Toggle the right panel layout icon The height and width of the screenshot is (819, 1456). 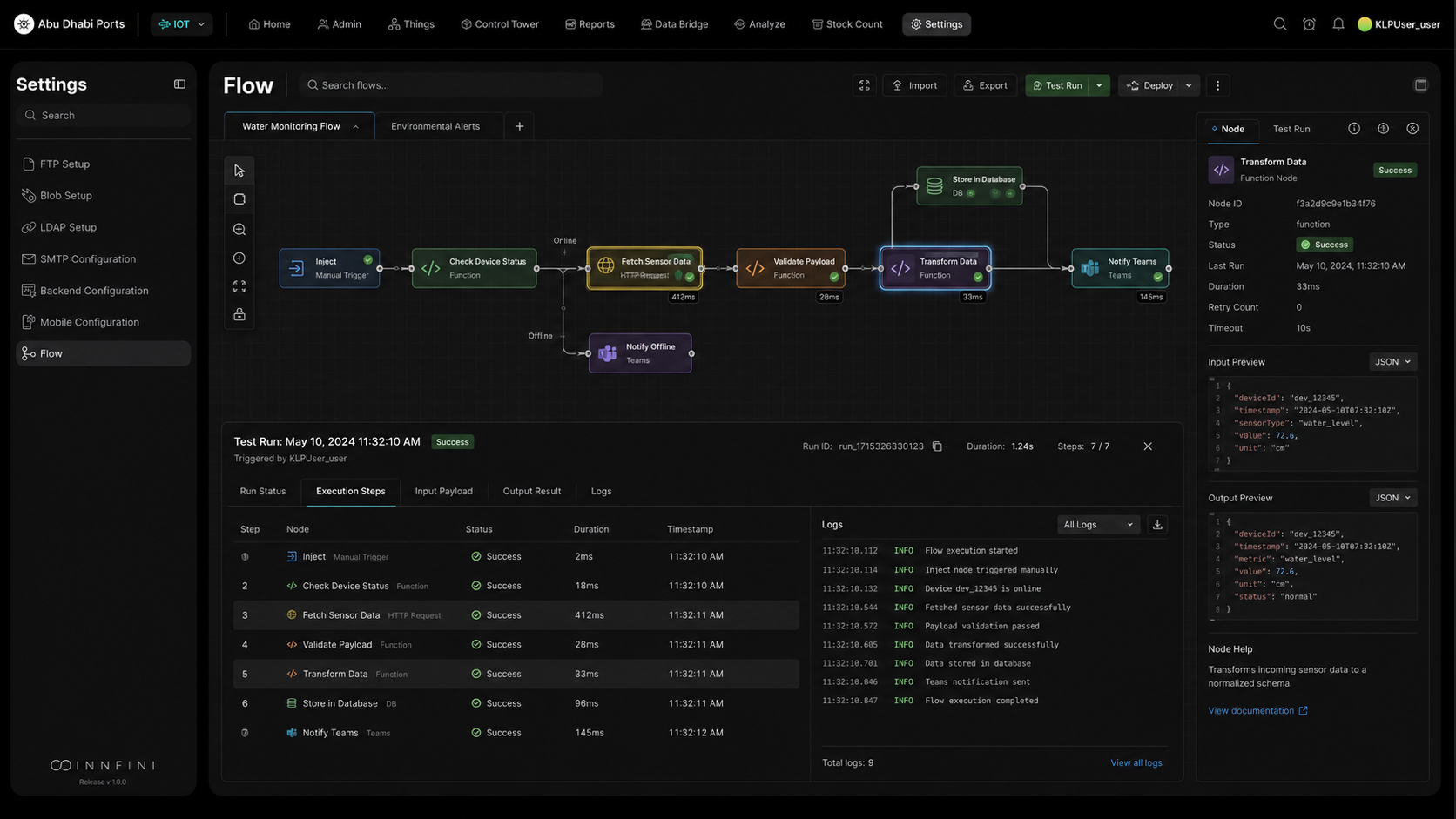(x=1420, y=85)
